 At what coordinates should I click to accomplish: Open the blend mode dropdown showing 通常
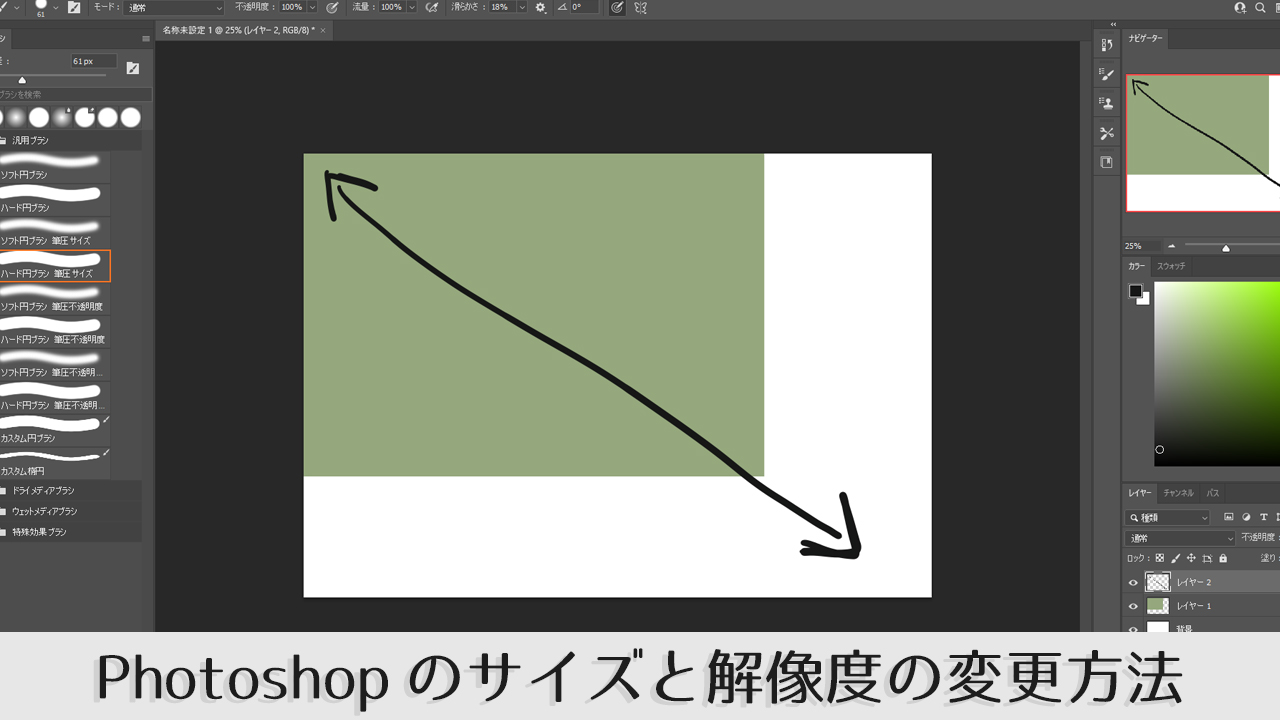point(175,7)
